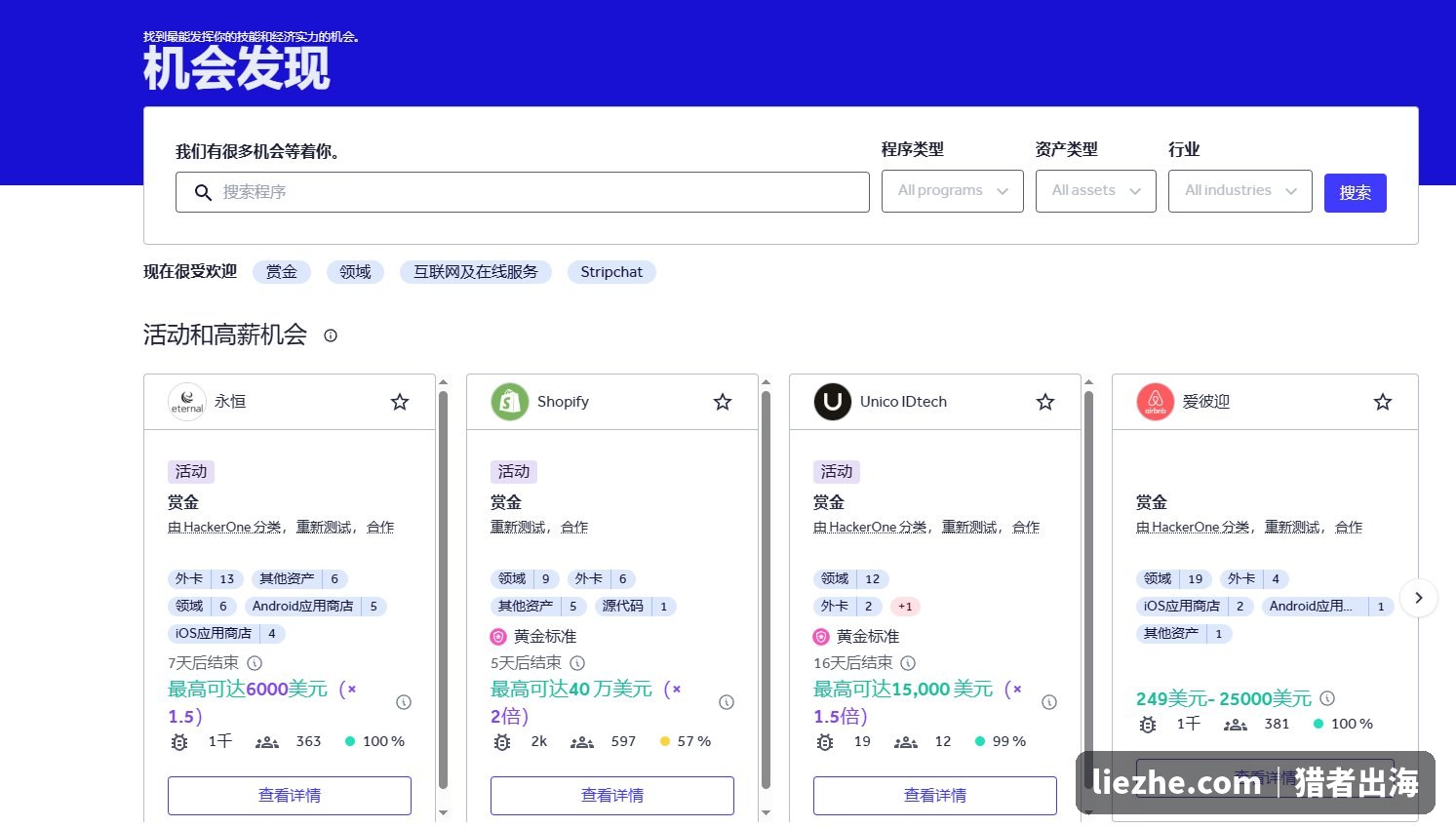
Task: Star the Unico IDtech program as favorite
Action: tap(1045, 402)
